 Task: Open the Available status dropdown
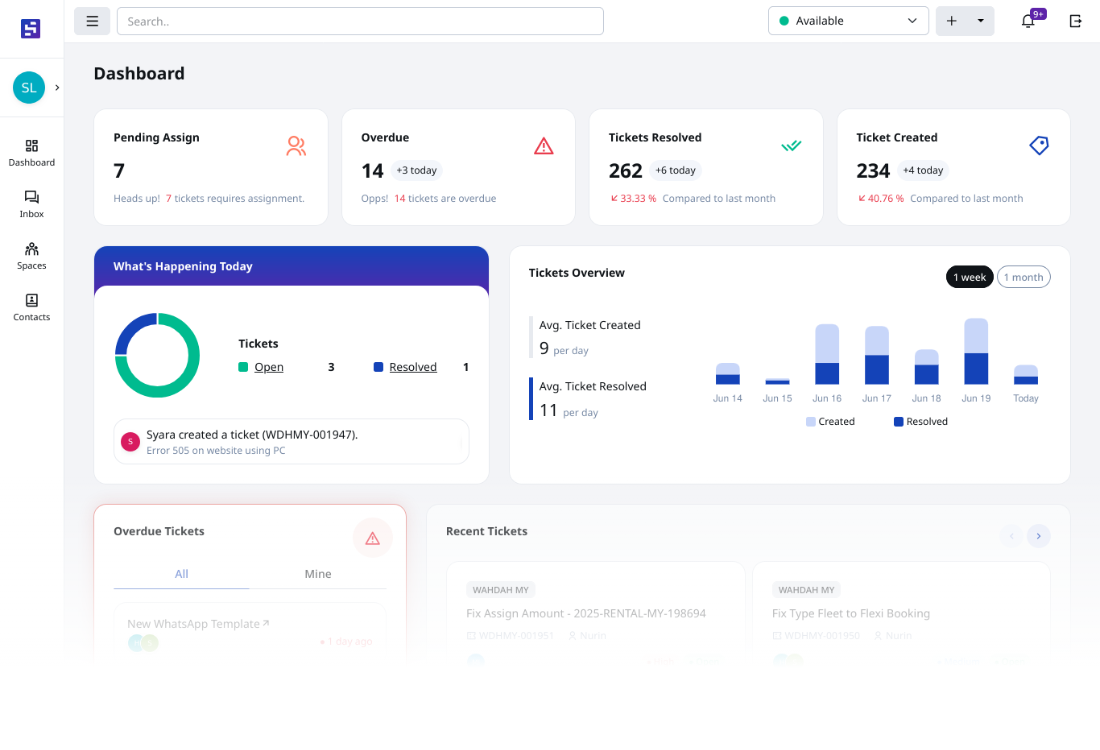848,21
